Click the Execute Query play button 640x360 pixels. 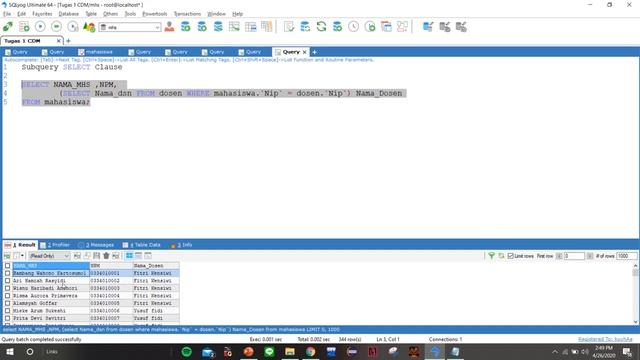click(x=40, y=27)
